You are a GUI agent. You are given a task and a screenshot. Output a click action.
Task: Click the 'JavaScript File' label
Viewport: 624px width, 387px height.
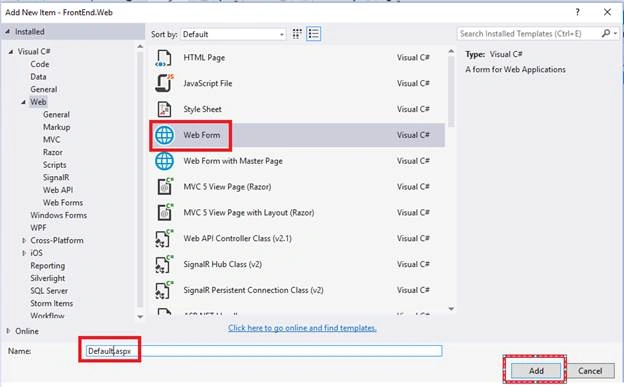point(208,84)
